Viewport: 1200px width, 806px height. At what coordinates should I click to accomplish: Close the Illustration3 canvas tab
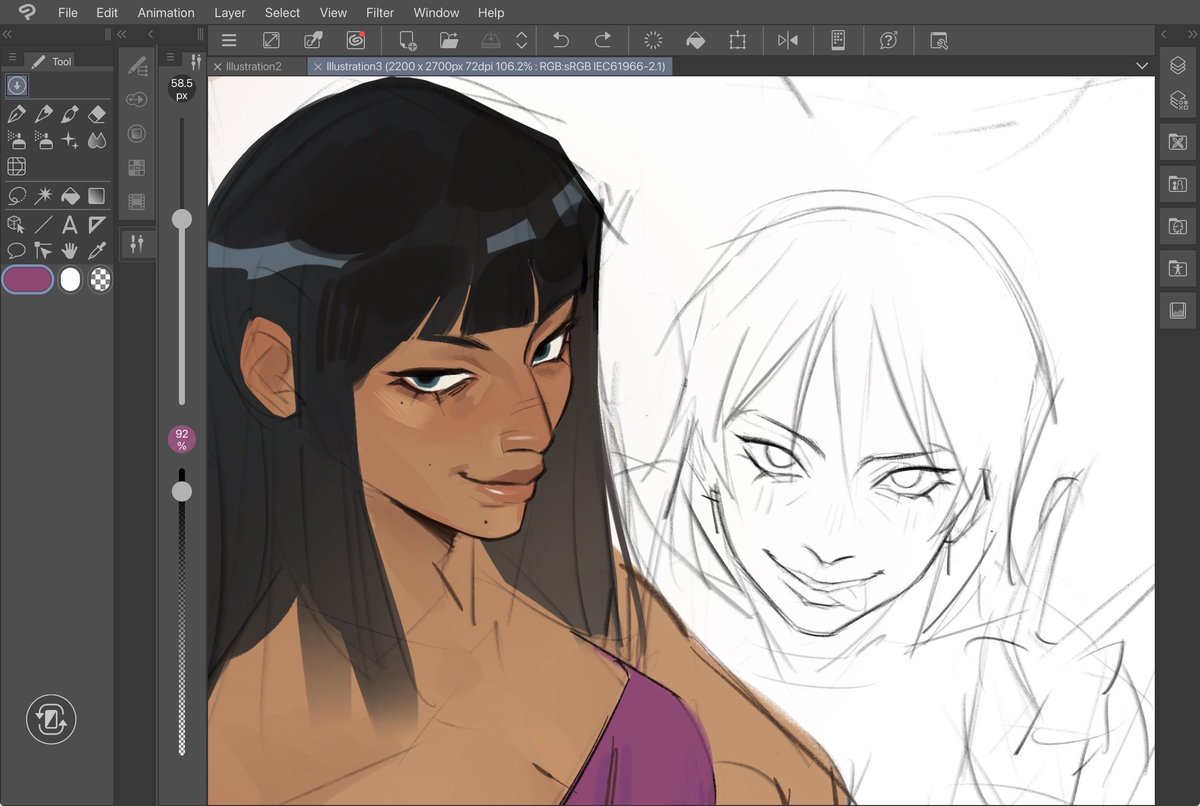(318, 66)
